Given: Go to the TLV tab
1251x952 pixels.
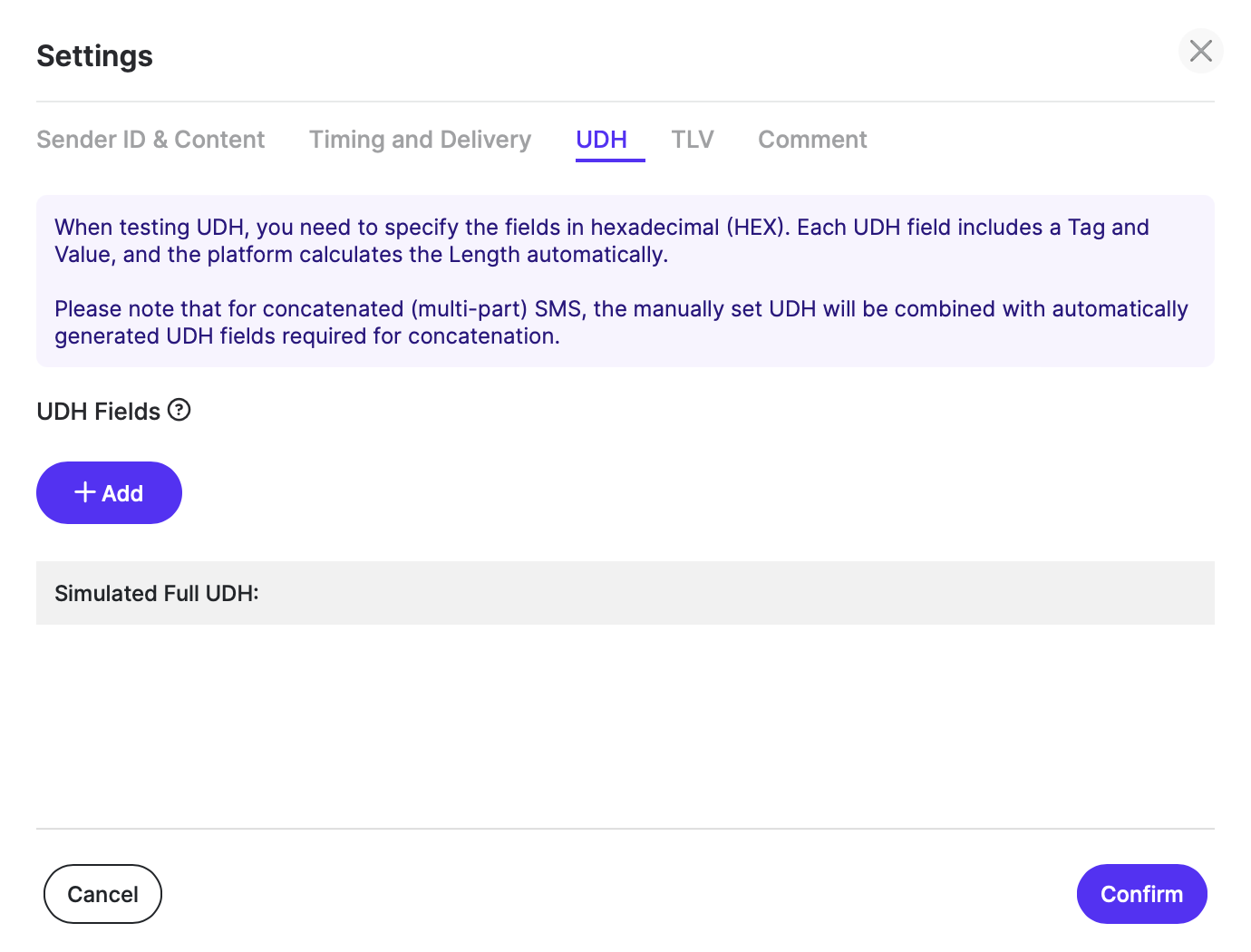Looking at the screenshot, I should tap(693, 140).
